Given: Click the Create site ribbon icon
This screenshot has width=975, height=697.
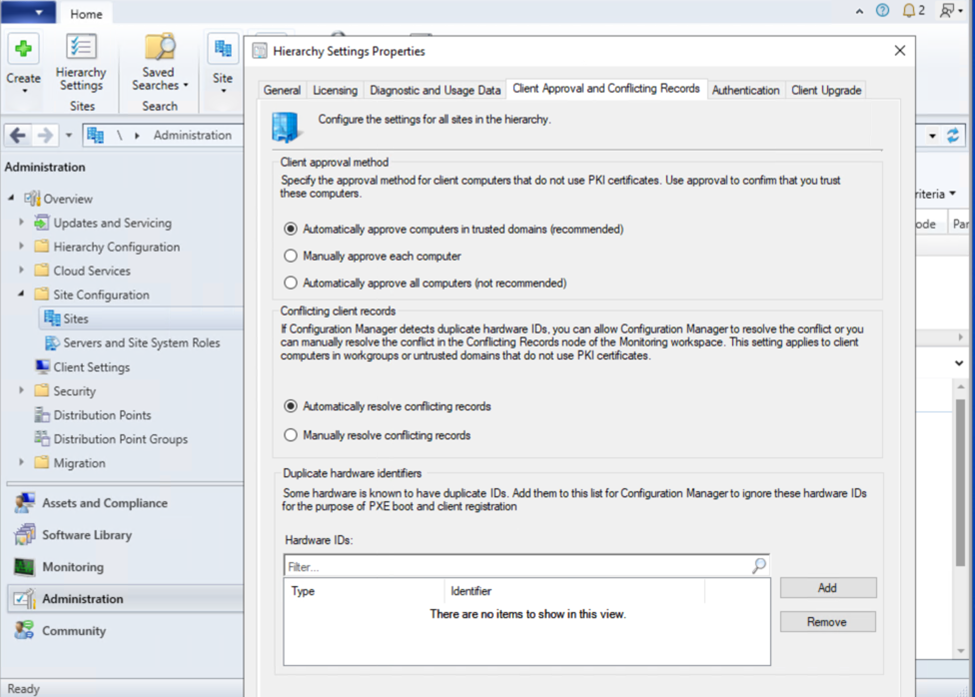Looking at the screenshot, I should click(x=24, y=50).
